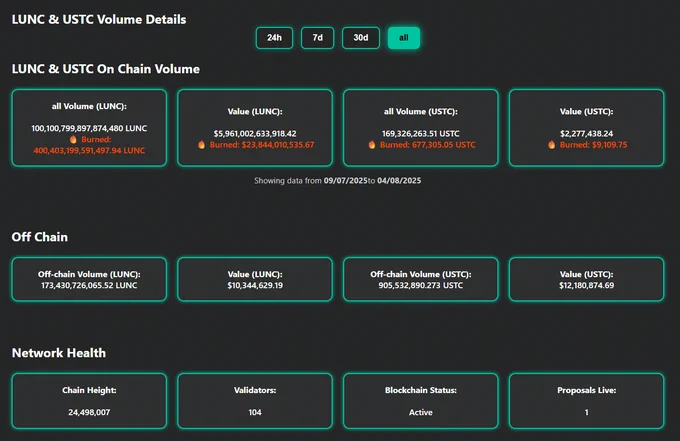
Task: Click the on-chain Value (LUNC) card
Action: 255,128
